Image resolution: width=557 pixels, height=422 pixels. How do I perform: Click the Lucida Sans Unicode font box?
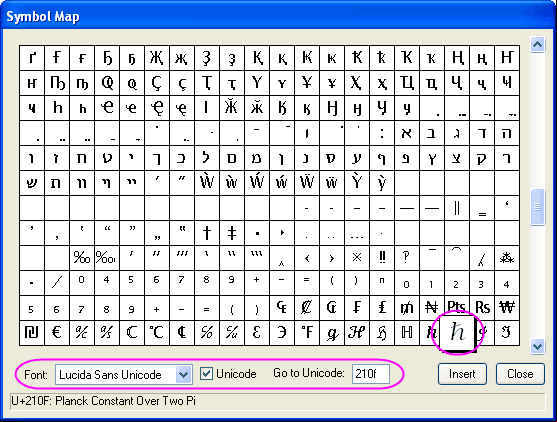pos(124,374)
